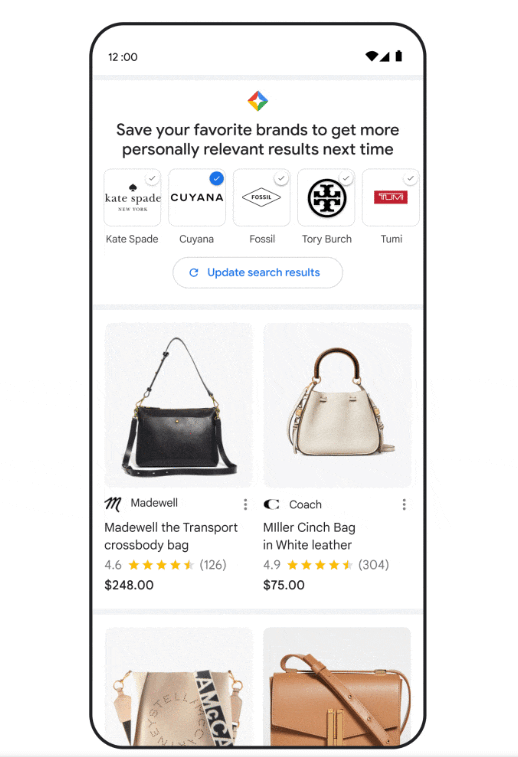Image resolution: width=518 pixels, height=757 pixels.
Task: Click the black Madewell crossbody bag image
Action: tap(178, 405)
